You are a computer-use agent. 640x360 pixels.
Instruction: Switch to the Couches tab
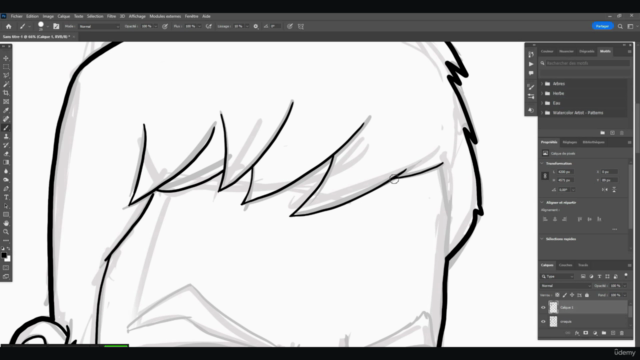point(565,265)
